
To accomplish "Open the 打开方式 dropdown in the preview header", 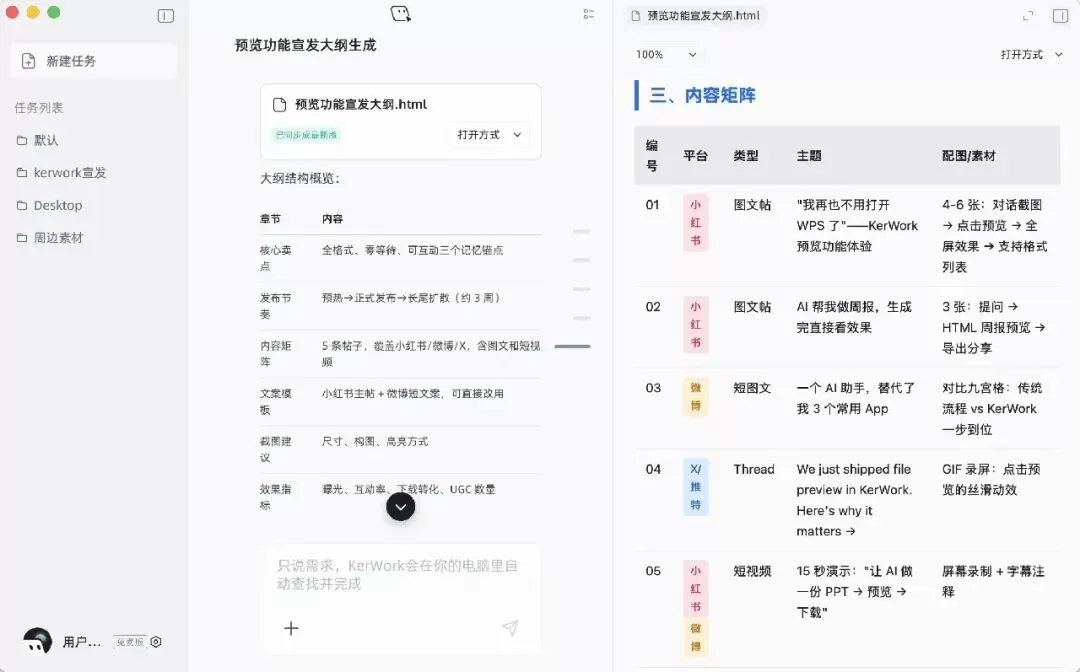I will coord(1031,54).
